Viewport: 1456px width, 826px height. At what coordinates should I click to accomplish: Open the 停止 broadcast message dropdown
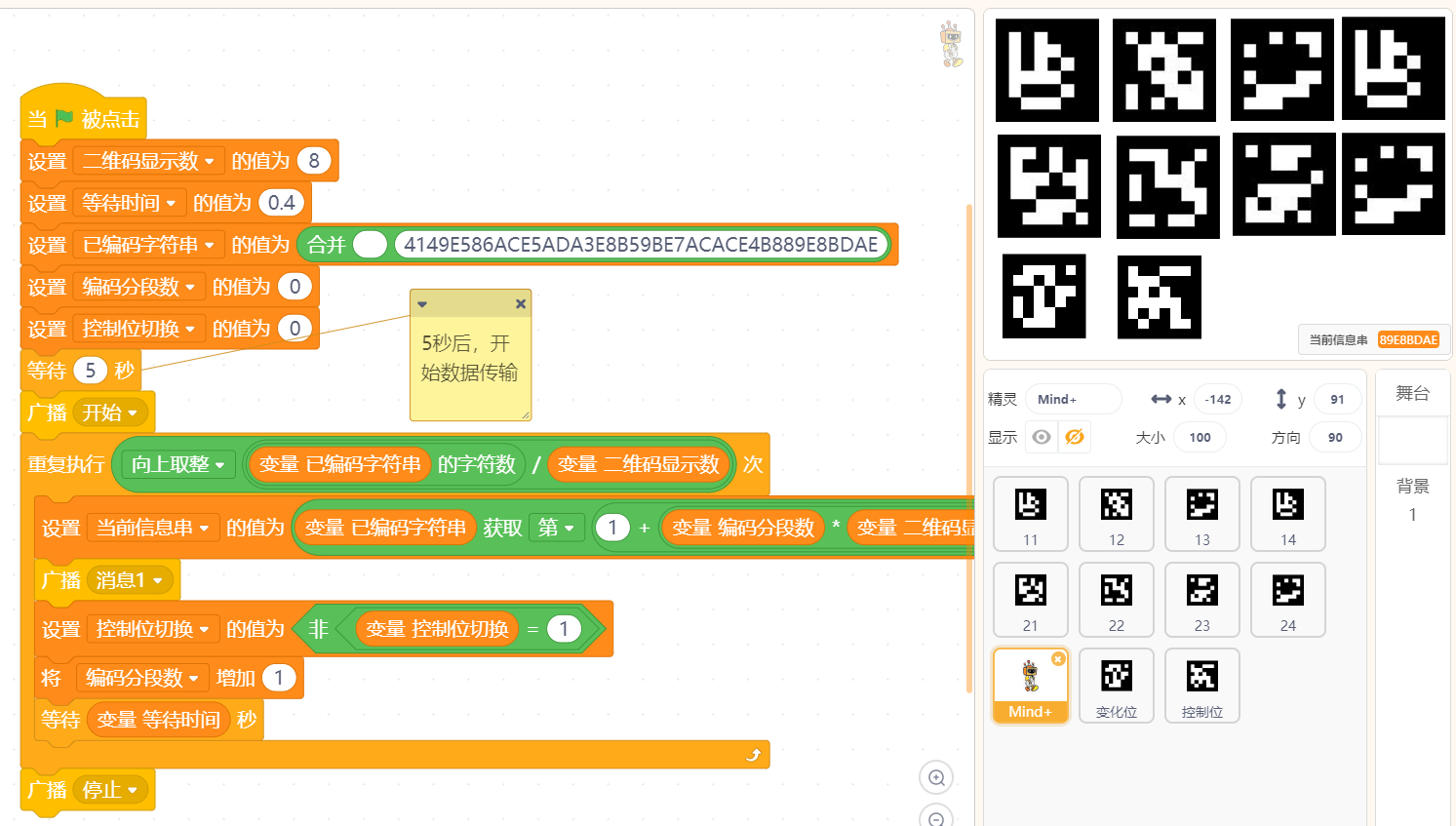[x=112, y=789]
